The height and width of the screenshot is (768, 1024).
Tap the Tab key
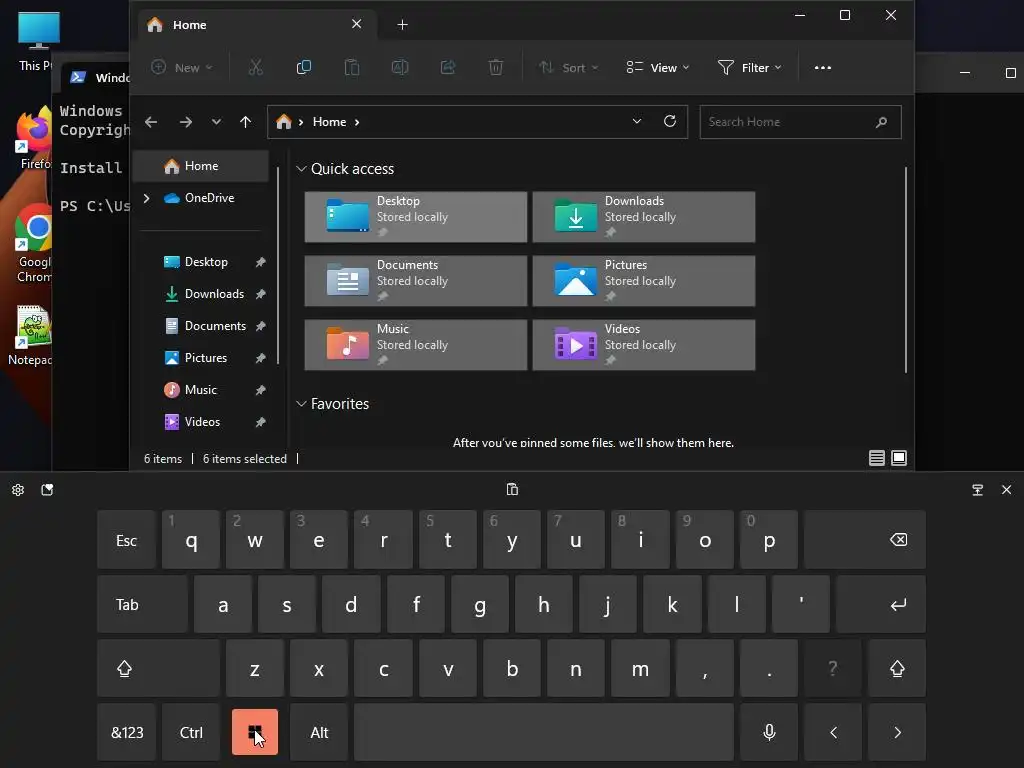click(142, 604)
